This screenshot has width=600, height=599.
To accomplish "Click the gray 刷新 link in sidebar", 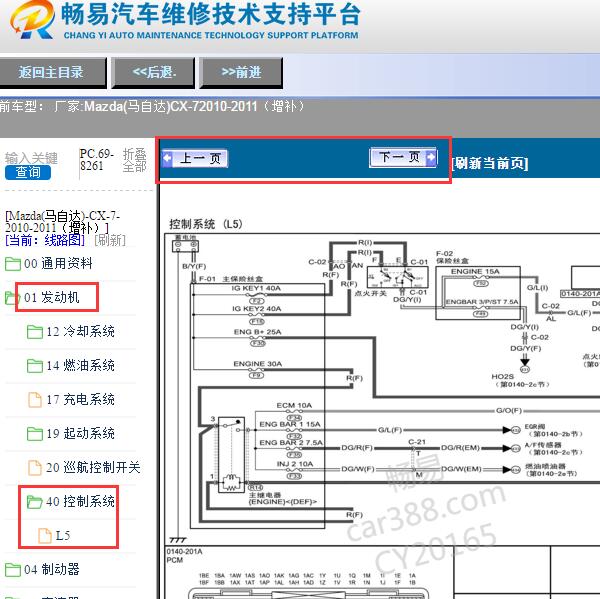I will 110,240.
